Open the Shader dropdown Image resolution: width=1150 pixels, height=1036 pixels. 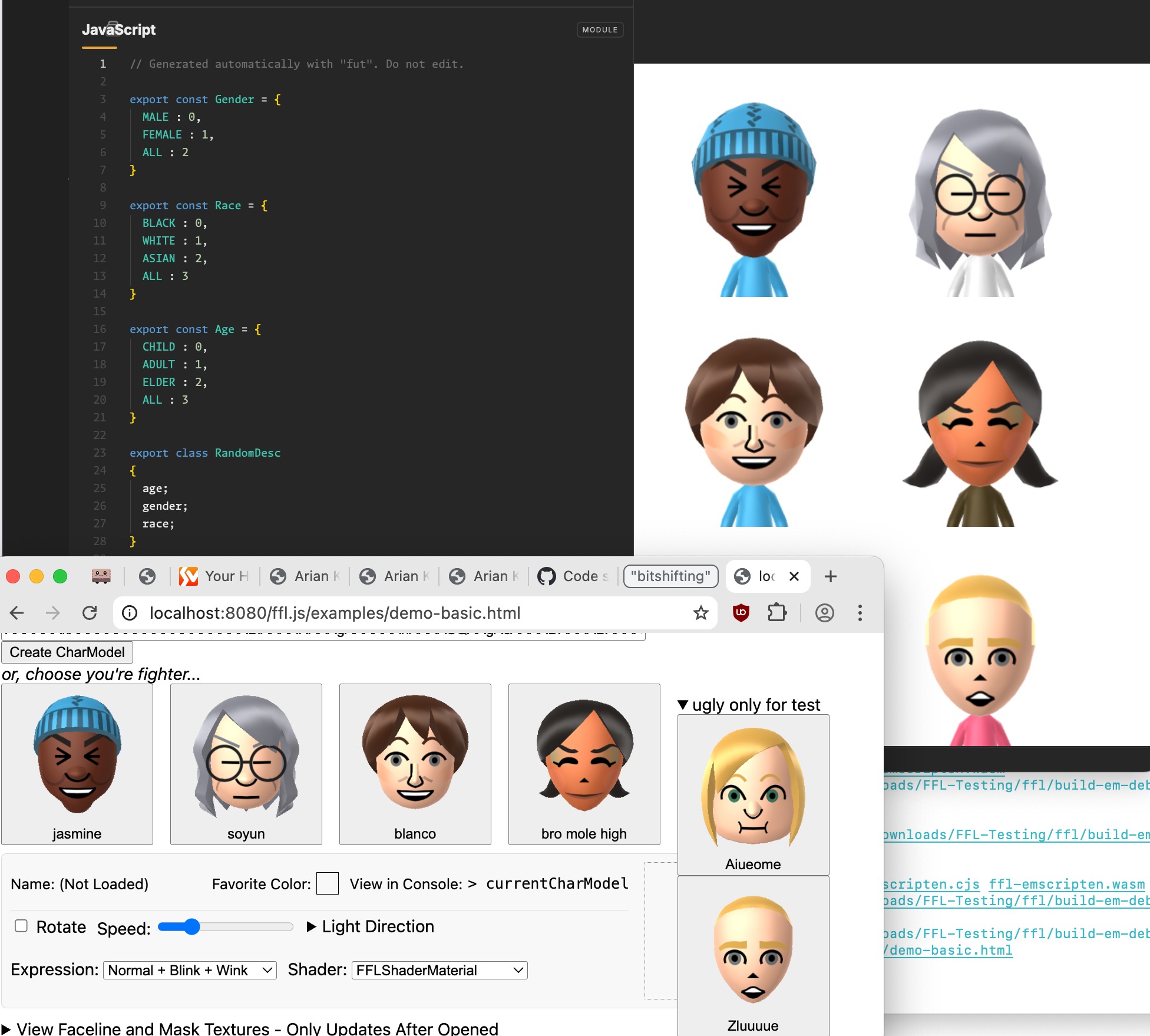pyautogui.click(x=439, y=970)
